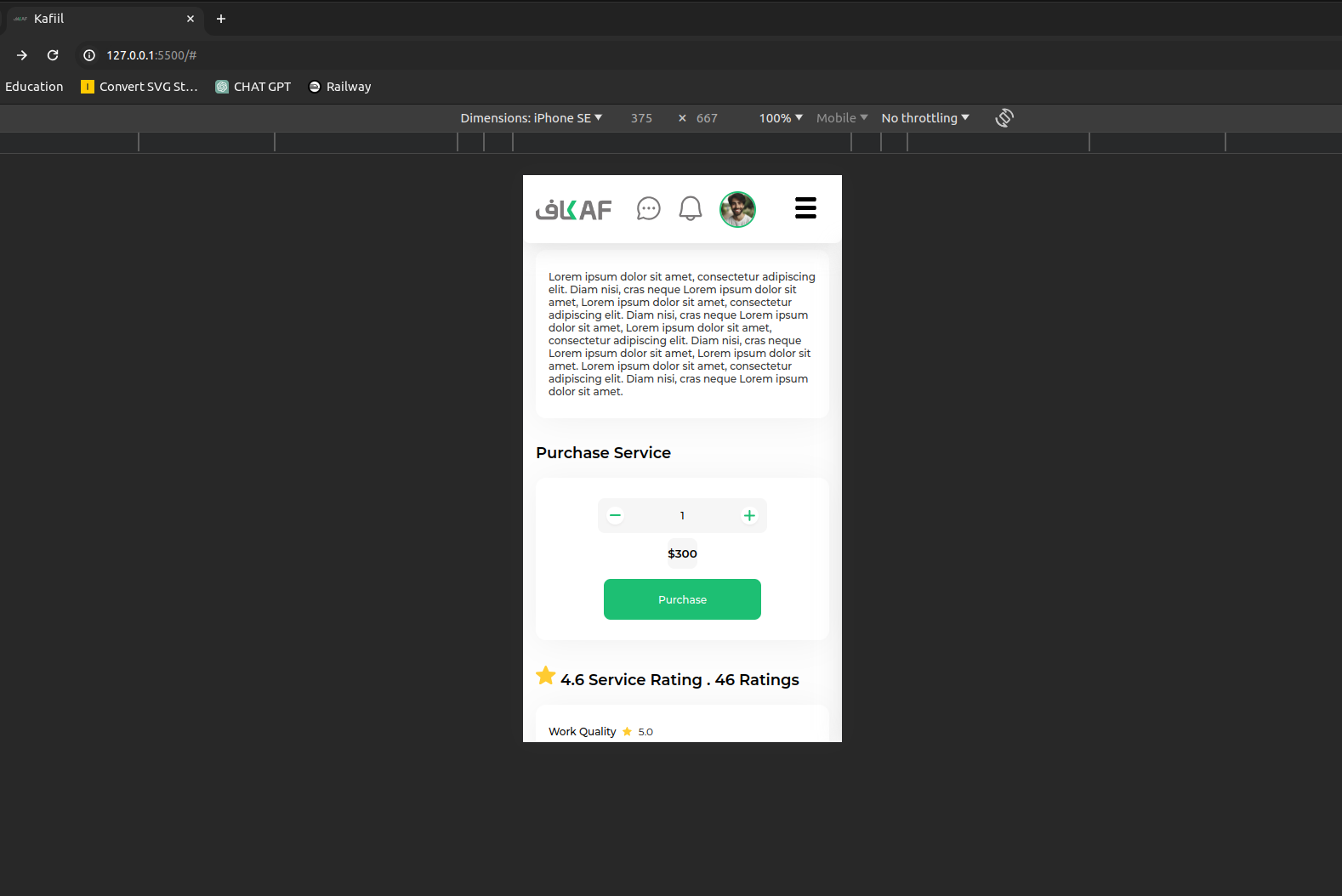Click the address bar URL

151,55
